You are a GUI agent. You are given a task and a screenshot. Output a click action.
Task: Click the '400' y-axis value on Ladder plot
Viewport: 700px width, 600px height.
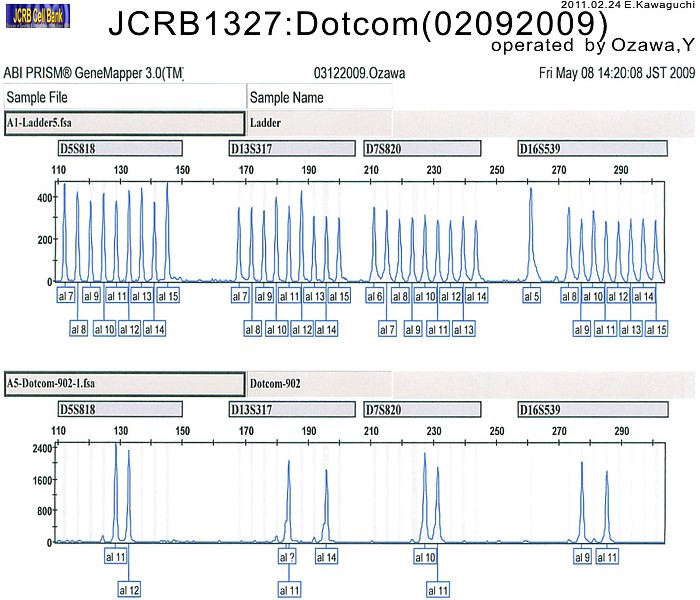click(44, 197)
